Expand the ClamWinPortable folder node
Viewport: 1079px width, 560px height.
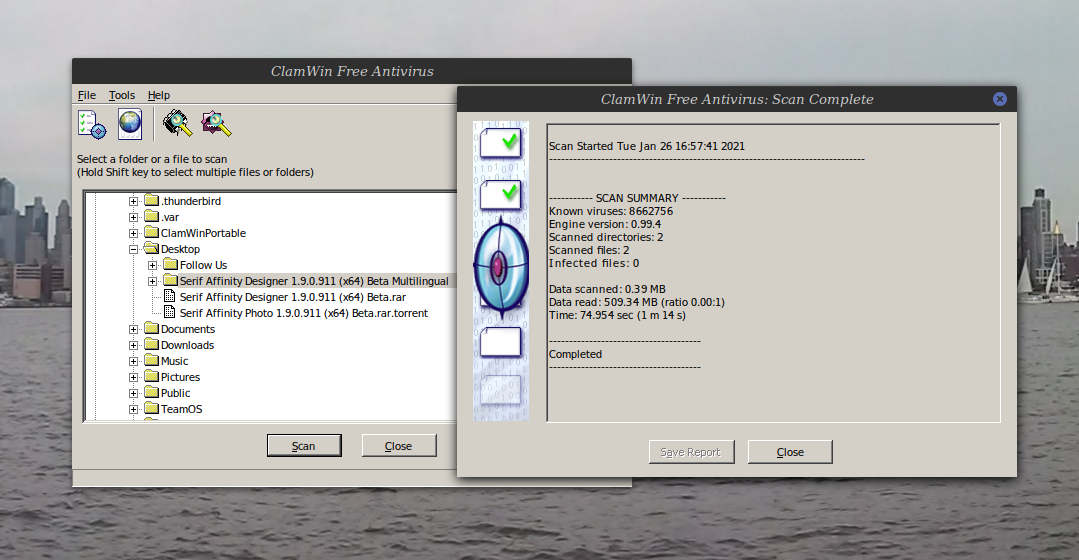[x=133, y=233]
